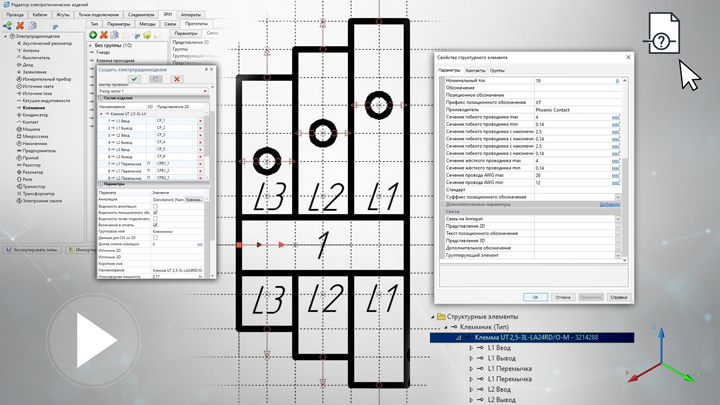Screen dimensions: 720x405
Task: Toggle Видимость позиционного обозначения checkbox
Action: 155,213
